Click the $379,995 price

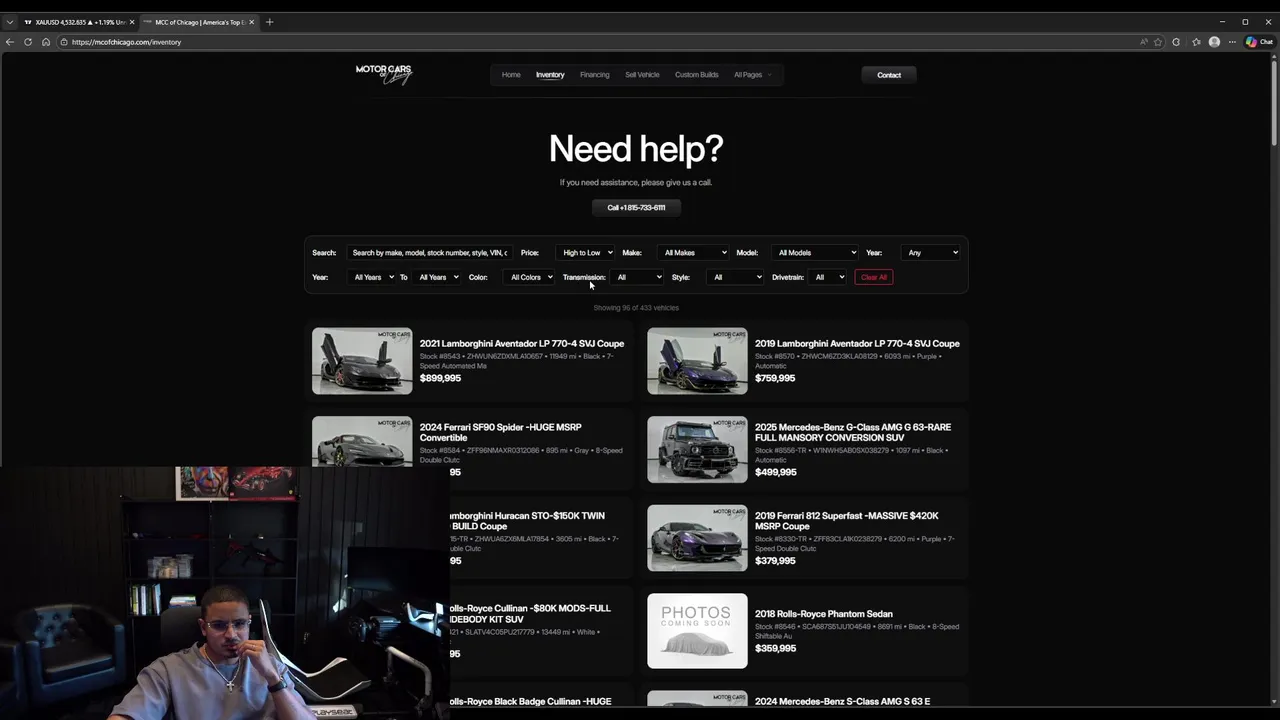(775, 561)
